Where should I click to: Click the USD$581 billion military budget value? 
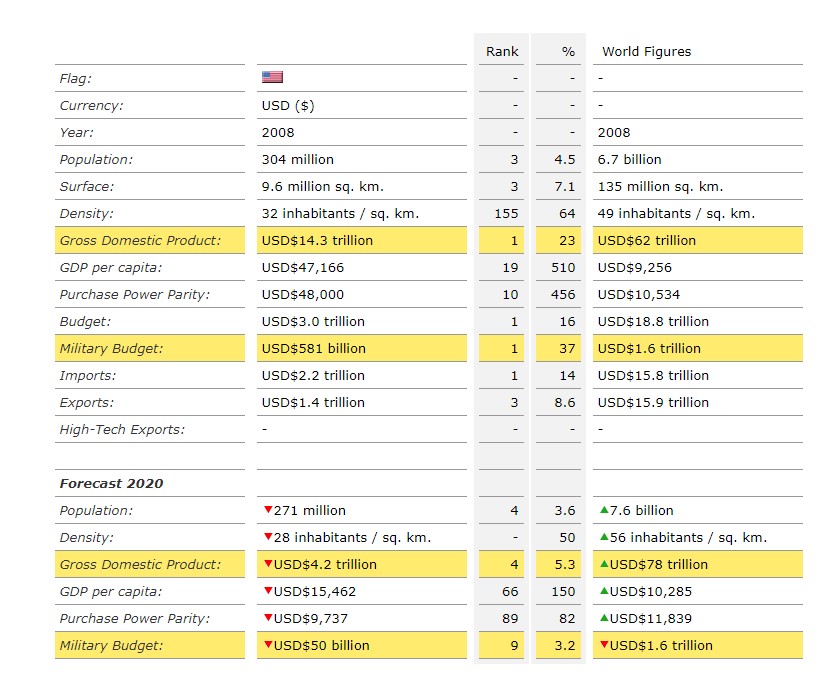pos(313,348)
